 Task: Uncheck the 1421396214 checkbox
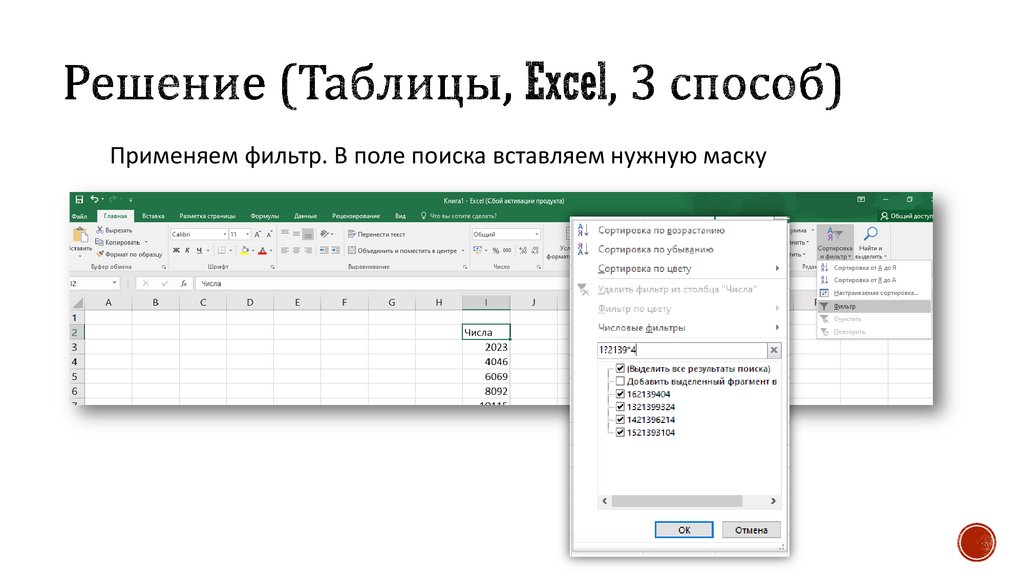click(x=620, y=419)
